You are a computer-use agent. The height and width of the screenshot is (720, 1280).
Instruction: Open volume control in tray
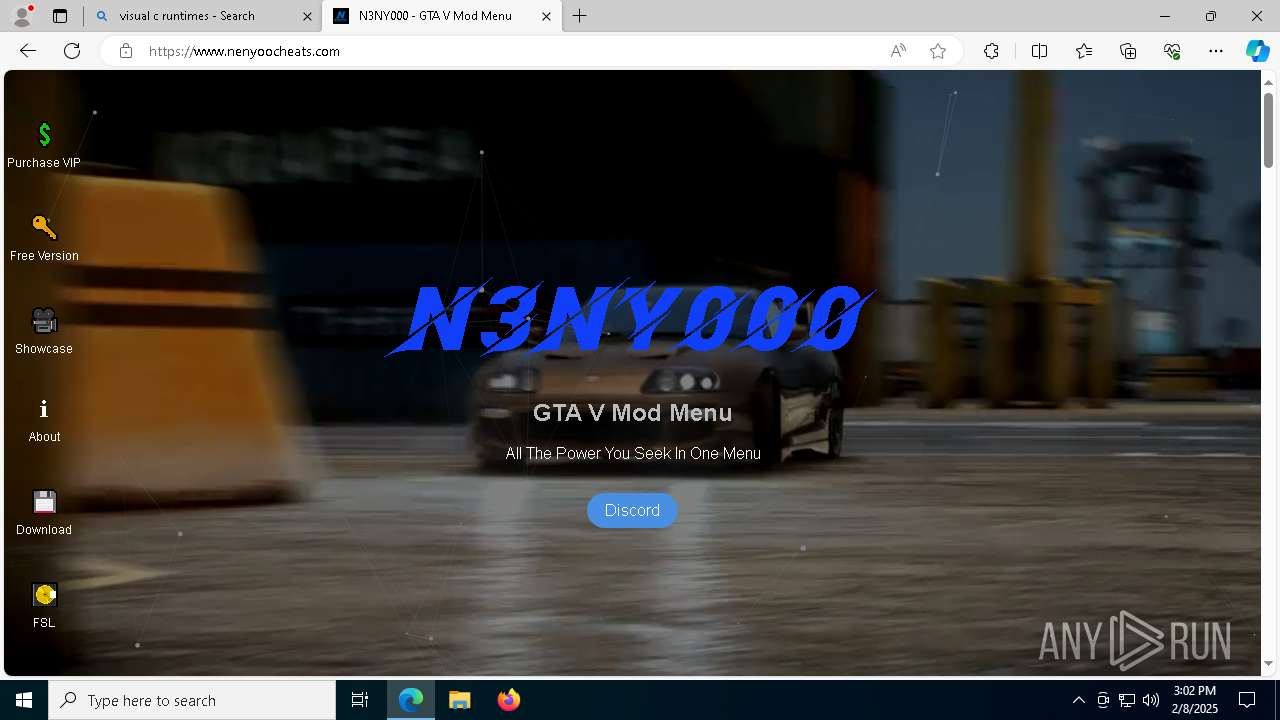pyautogui.click(x=1150, y=700)
